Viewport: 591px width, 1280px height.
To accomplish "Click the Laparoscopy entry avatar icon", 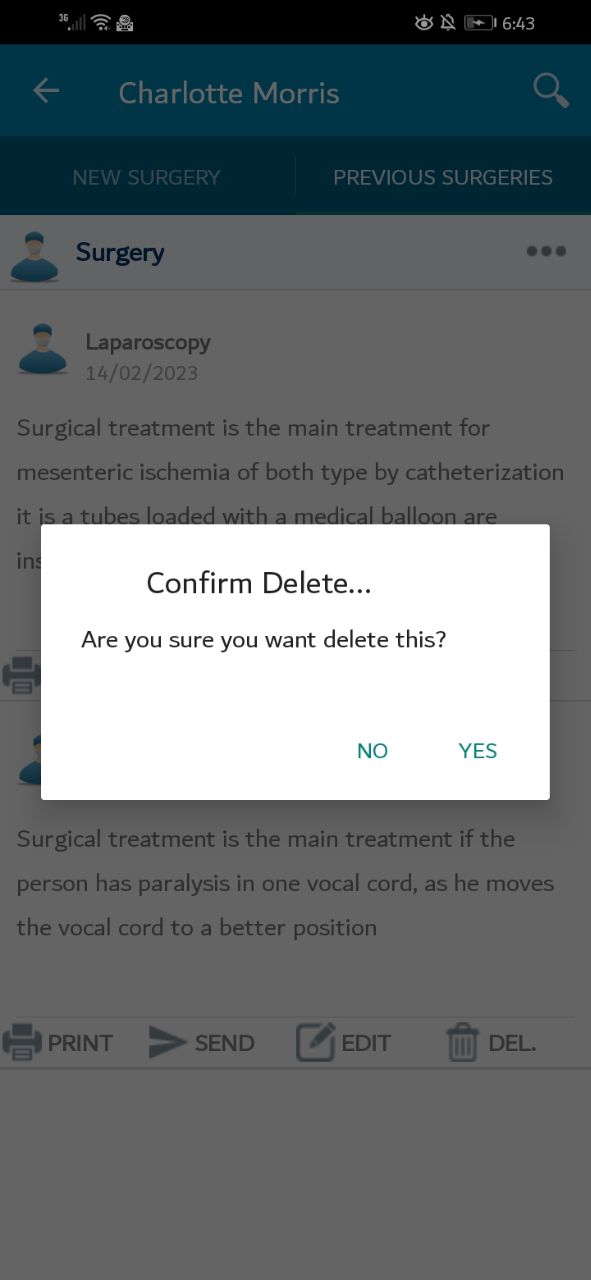I will coord(42,349).
